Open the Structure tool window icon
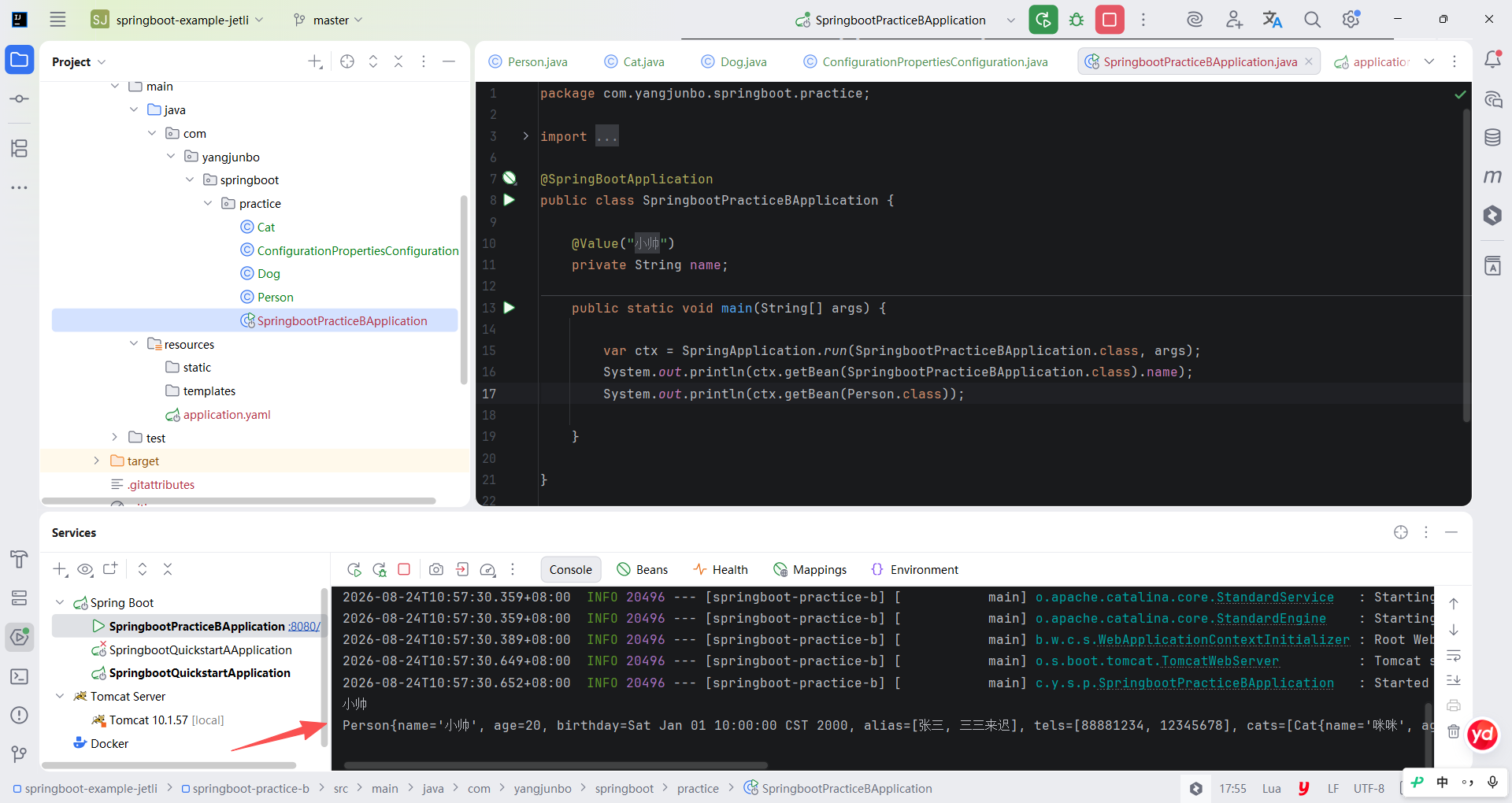This screenshot has width=1512, height=803. (x=20, y=148)
